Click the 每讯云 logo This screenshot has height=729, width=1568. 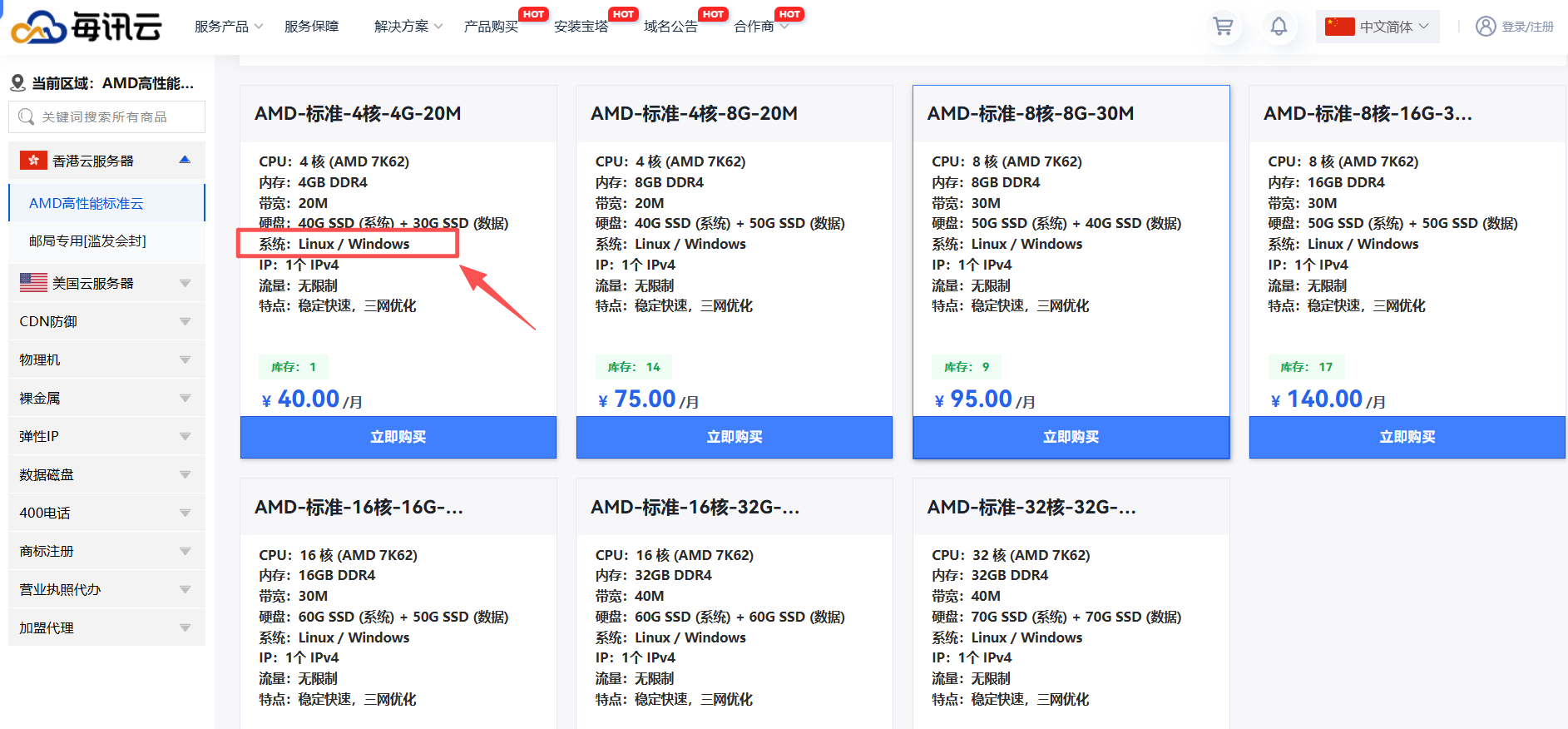click(86, 27)
